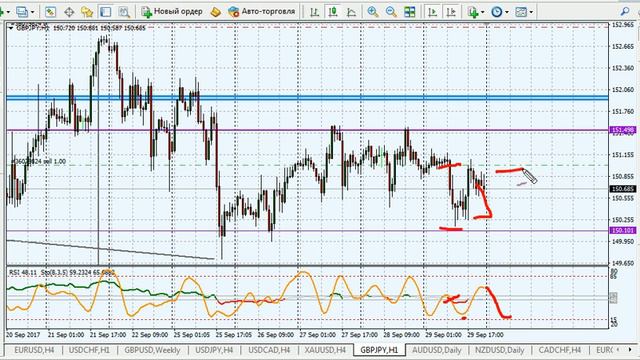The width and height of the screenshot is (640, 360).
Task: Expand the Indicators list dropdown arrow
Action: [x=483, y=12]
